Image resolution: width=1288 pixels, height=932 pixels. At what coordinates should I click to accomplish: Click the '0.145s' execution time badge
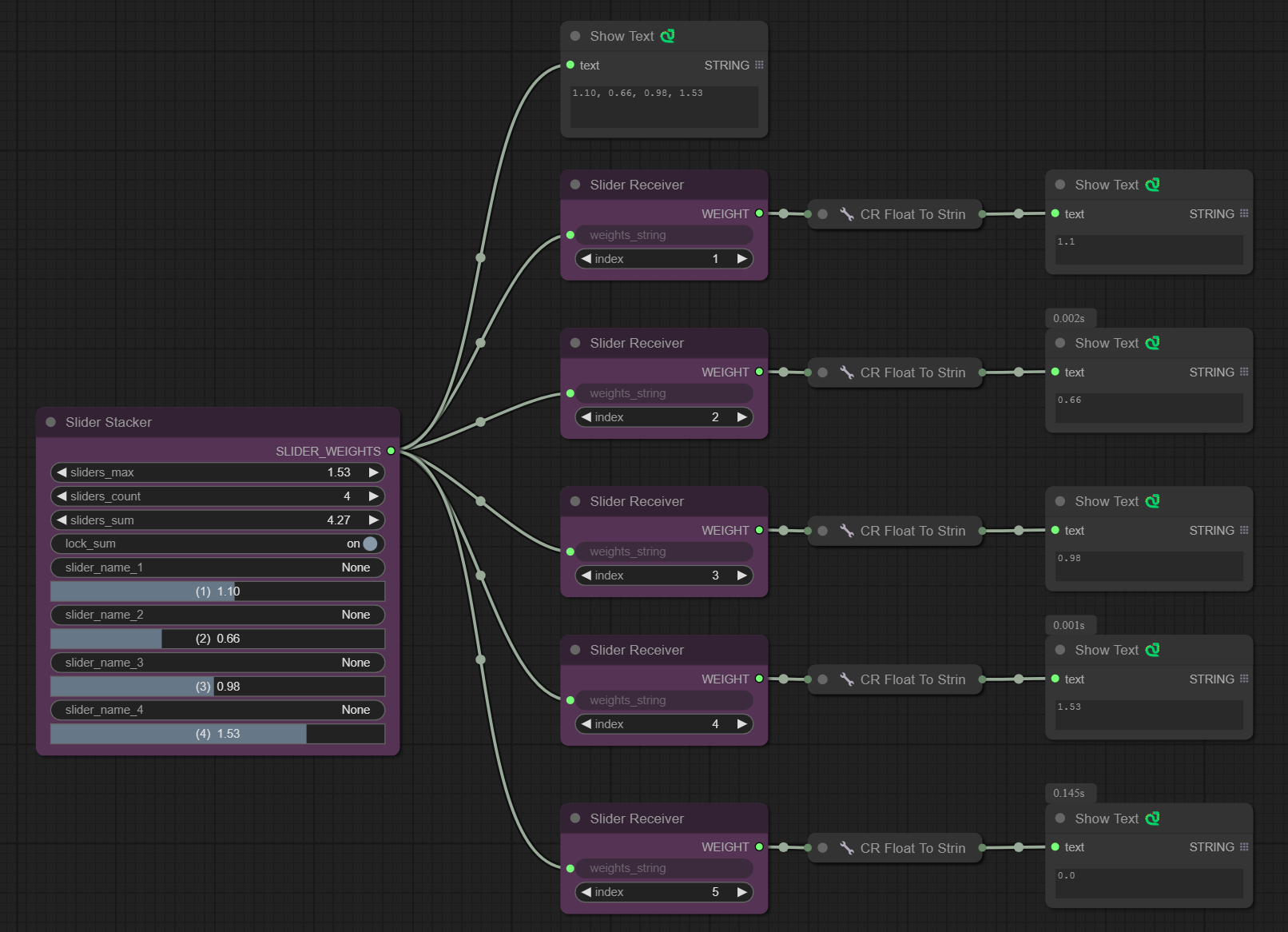(1069, 793)
